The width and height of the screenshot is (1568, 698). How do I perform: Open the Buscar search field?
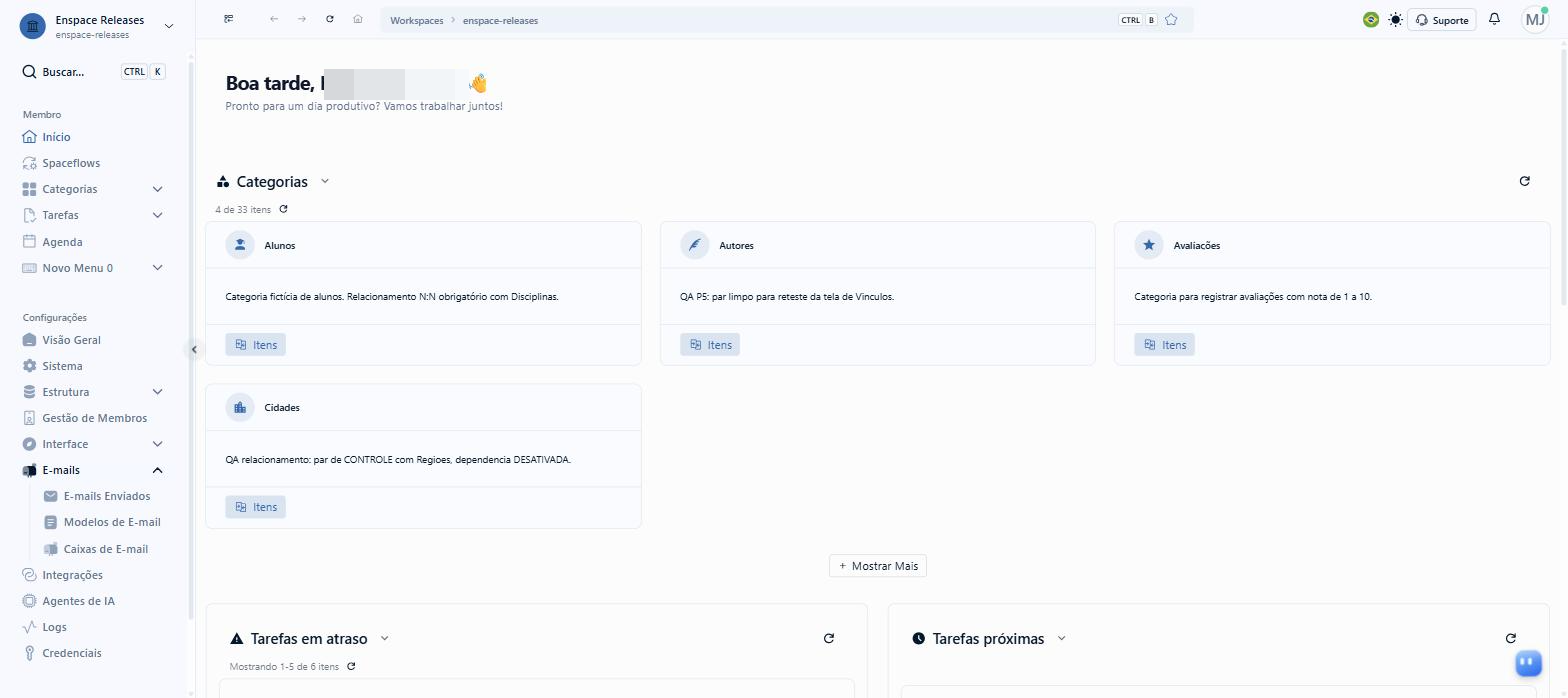click(94, 72)
